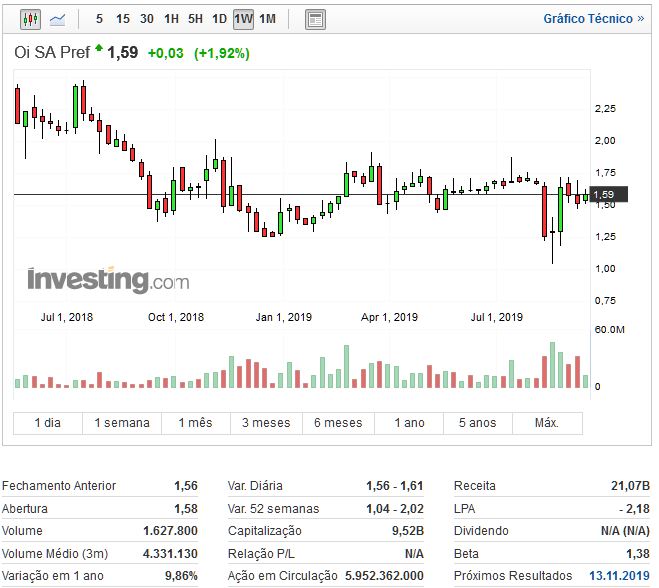Click the Jul 1, 2018 axis date label
659x588 pixels.
tap(66, 317)
